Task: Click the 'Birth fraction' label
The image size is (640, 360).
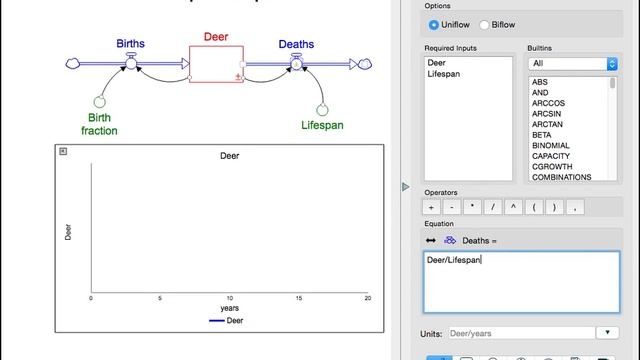Action: tap(99, 124)
